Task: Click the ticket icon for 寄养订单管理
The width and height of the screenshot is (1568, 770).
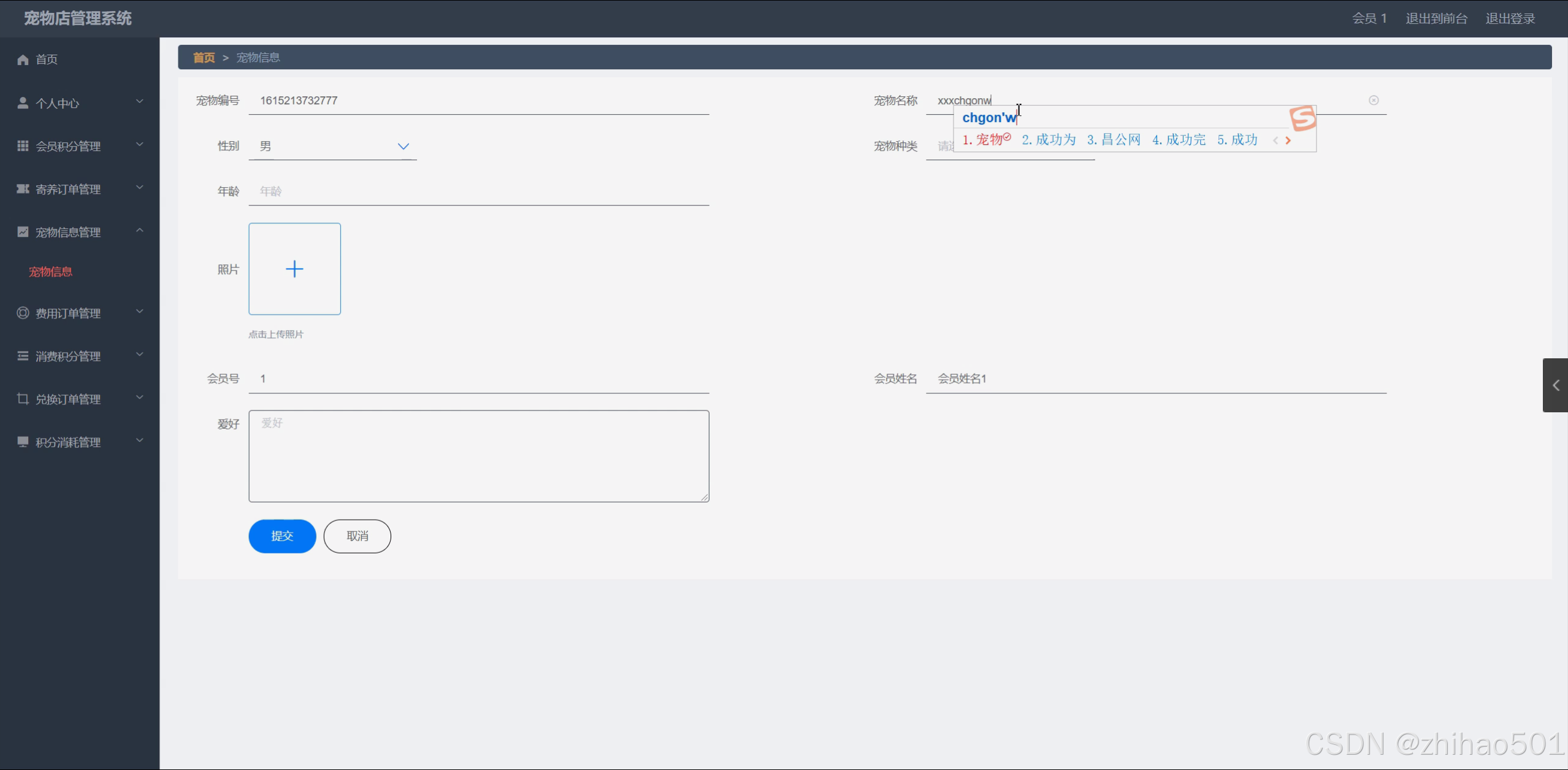Action: 23,189
